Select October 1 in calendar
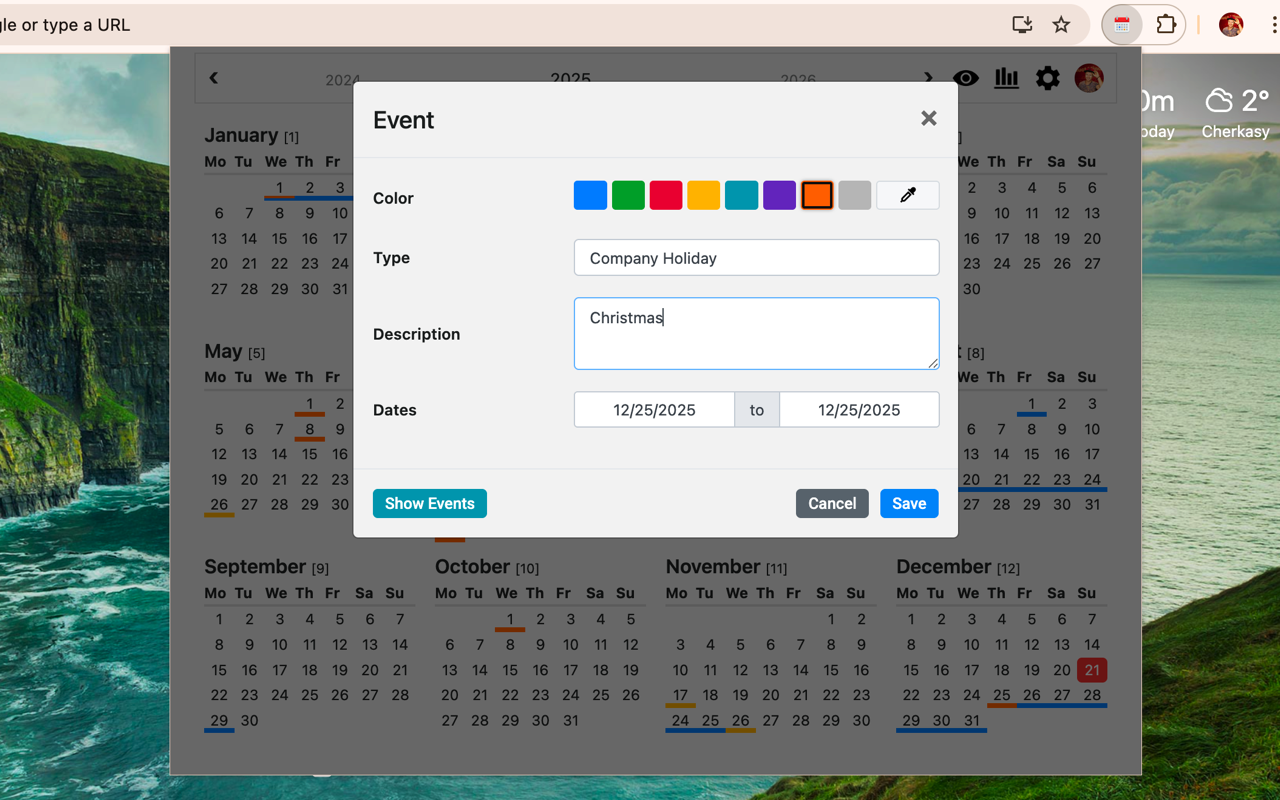The image size is (1280, 800). click(x=510, y=619)
